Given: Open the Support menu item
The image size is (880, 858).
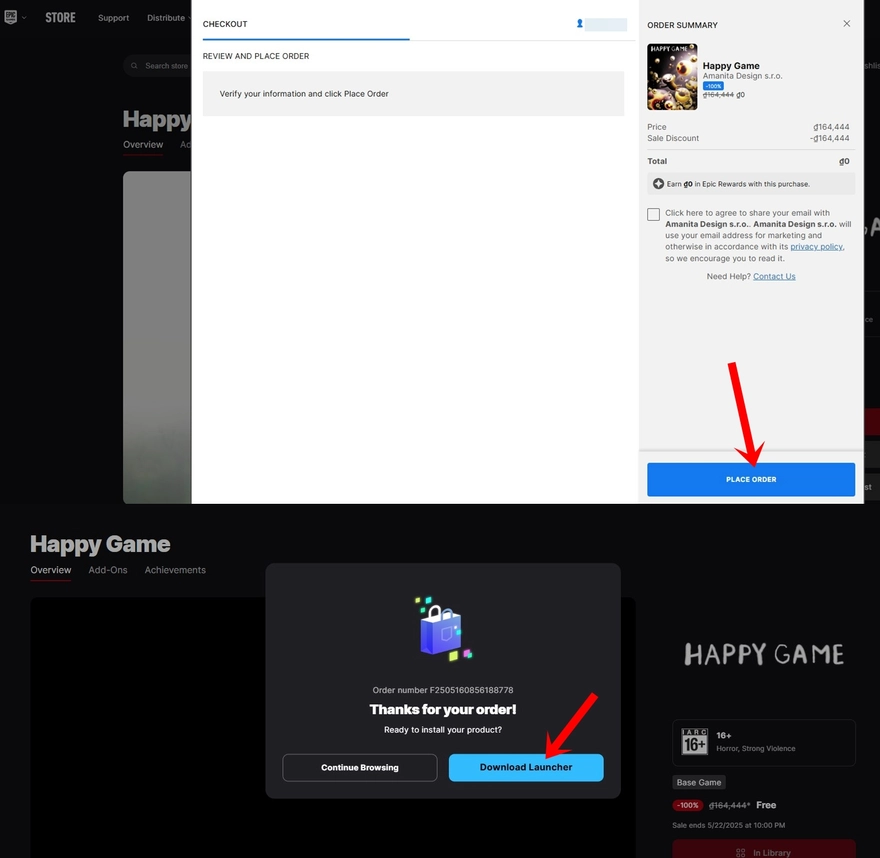Looking at the screenshot, I should (113, 18).
